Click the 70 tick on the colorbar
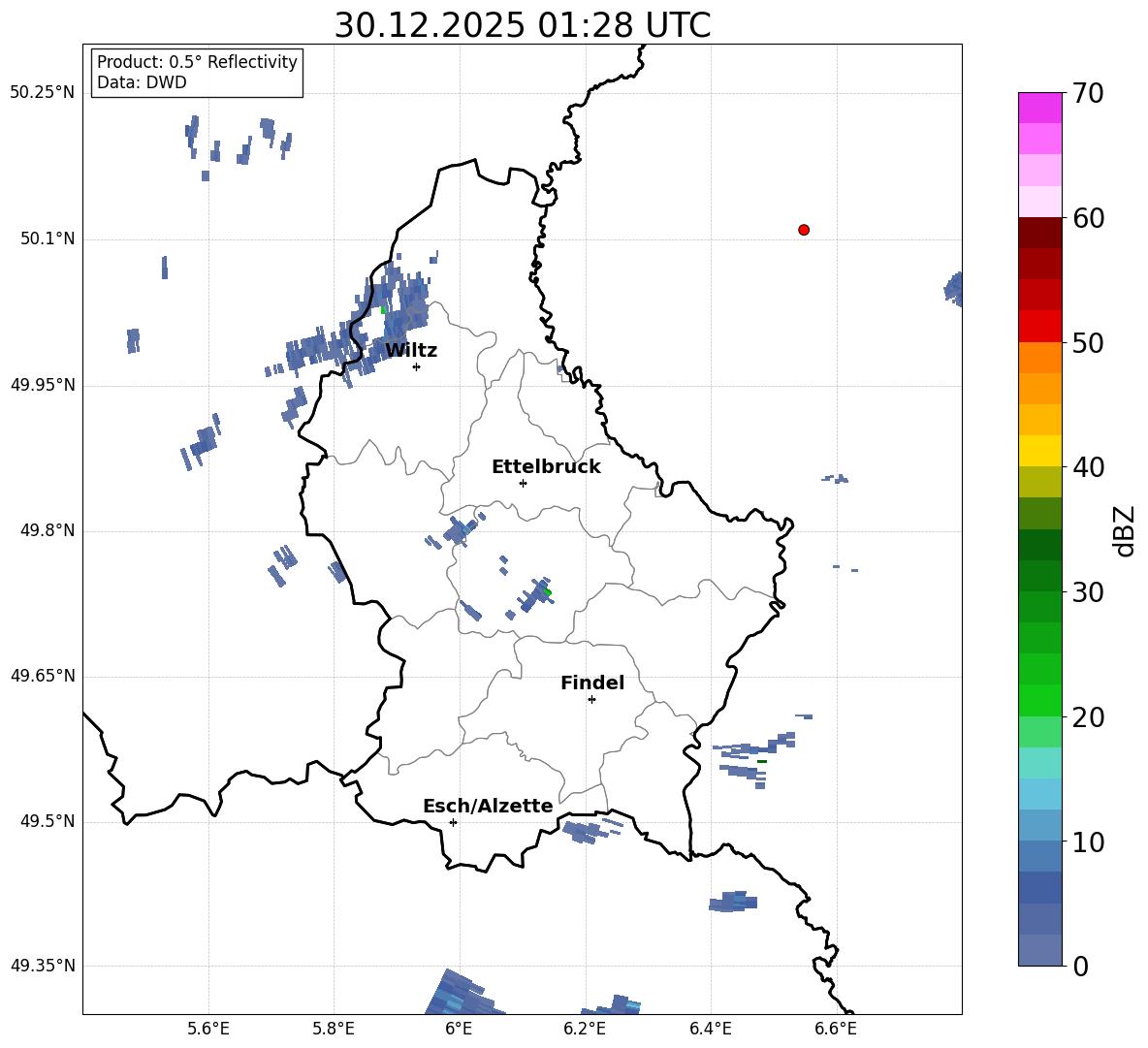1148x1048 pixels. pos(1089,93)
